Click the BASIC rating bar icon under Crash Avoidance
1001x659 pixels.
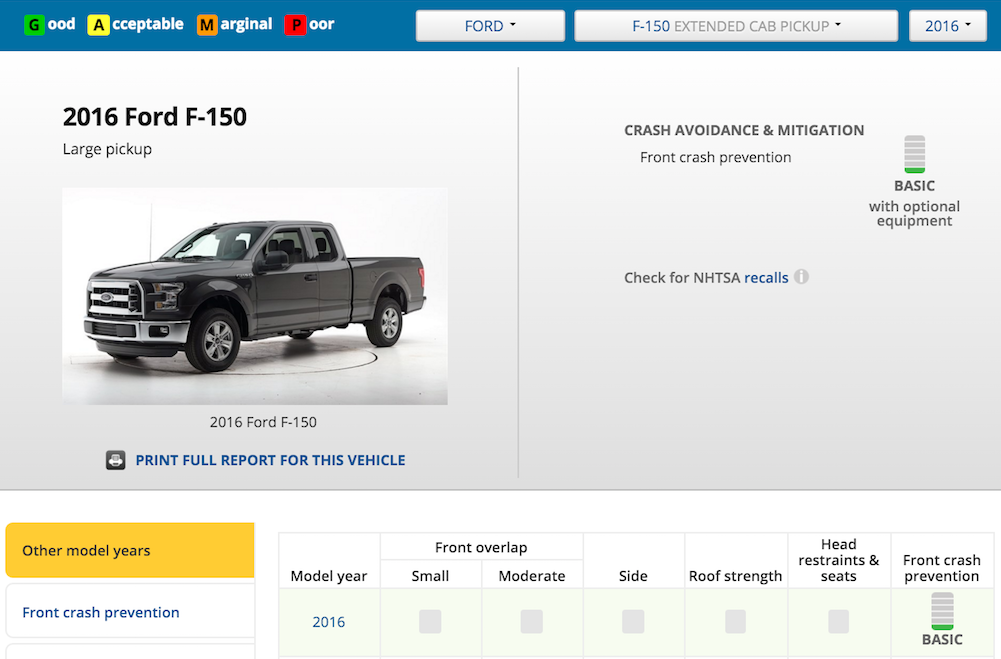pos(915,154)
